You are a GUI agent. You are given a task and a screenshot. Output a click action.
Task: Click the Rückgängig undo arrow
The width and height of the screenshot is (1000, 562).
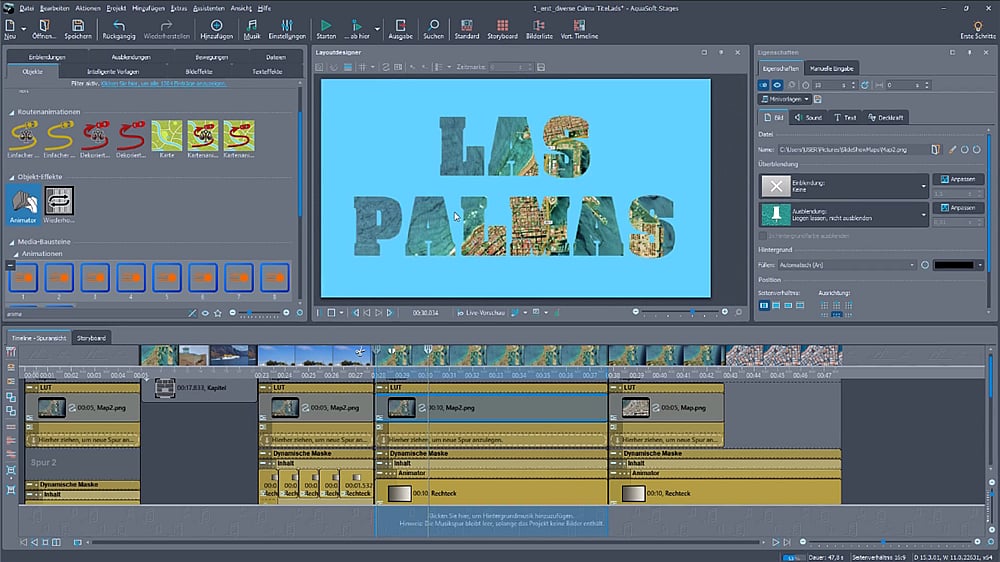coord(119,26)
